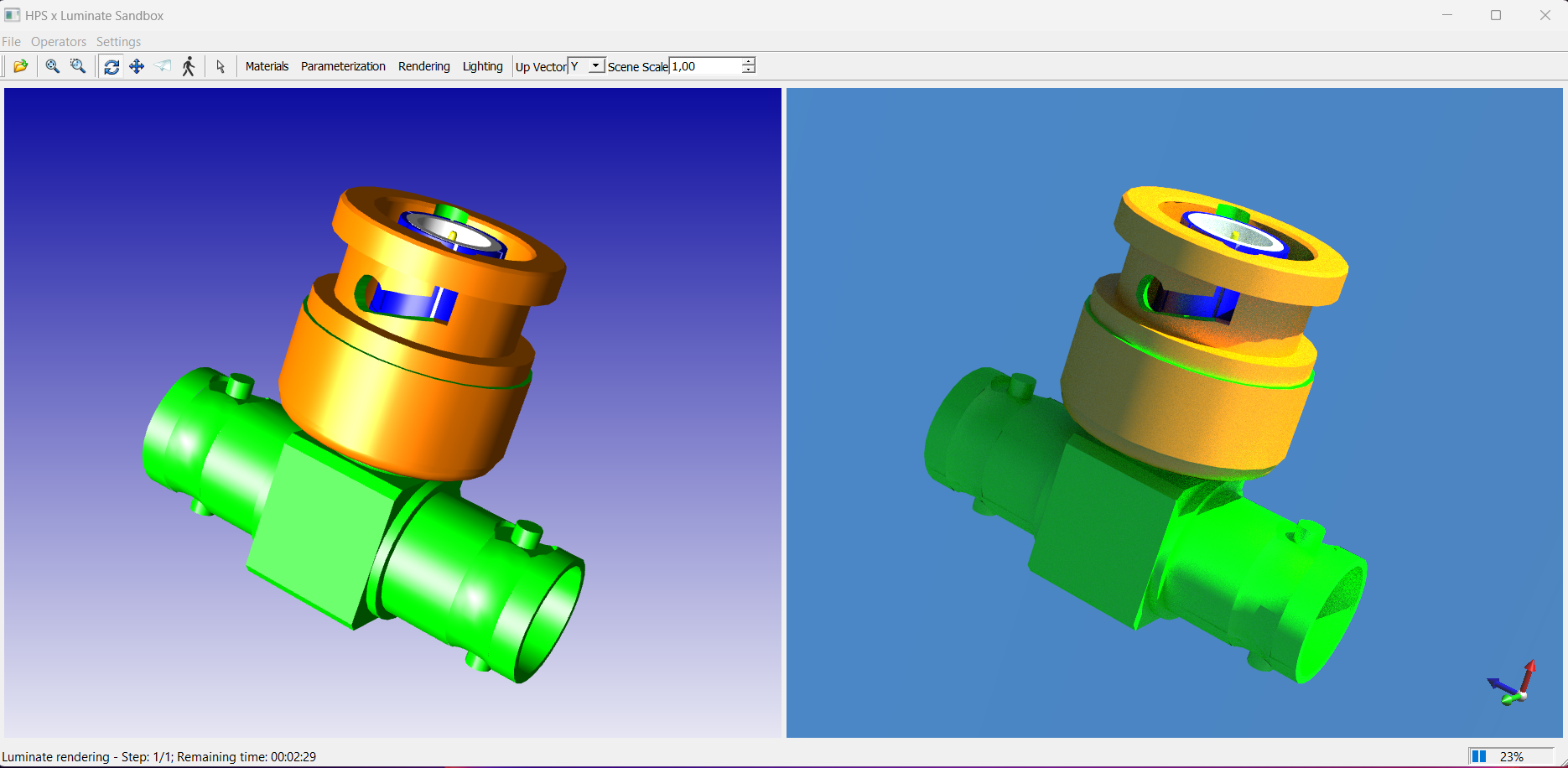Screen dimensions: 1568x768
Task: Open the Operators menu
Action: (x=58, y=41)
